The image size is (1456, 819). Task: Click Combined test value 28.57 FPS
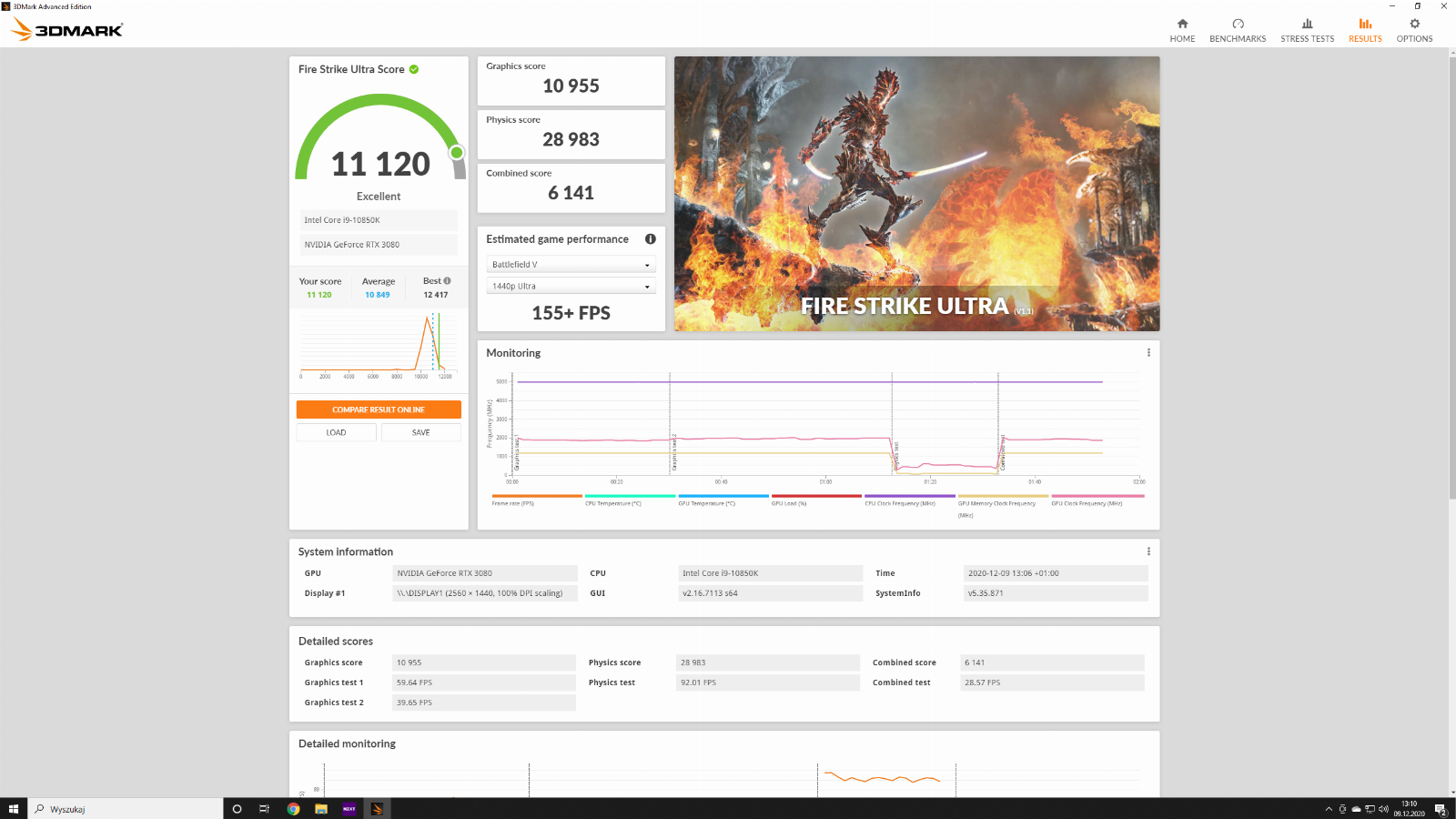(1053, 682)
